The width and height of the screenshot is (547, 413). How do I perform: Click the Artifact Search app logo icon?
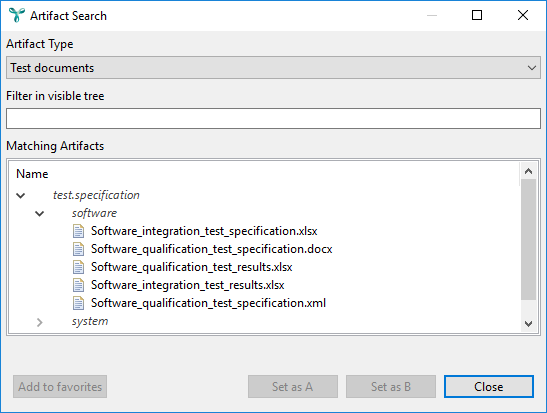(17, 15)
